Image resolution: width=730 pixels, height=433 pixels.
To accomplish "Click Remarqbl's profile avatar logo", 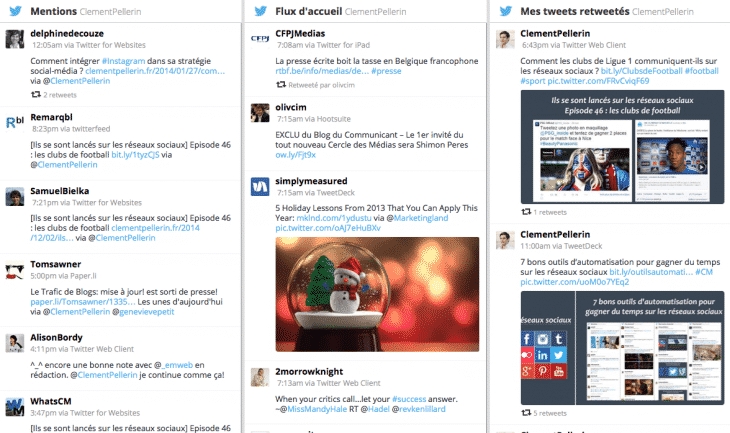I will [x=14, y=122].
